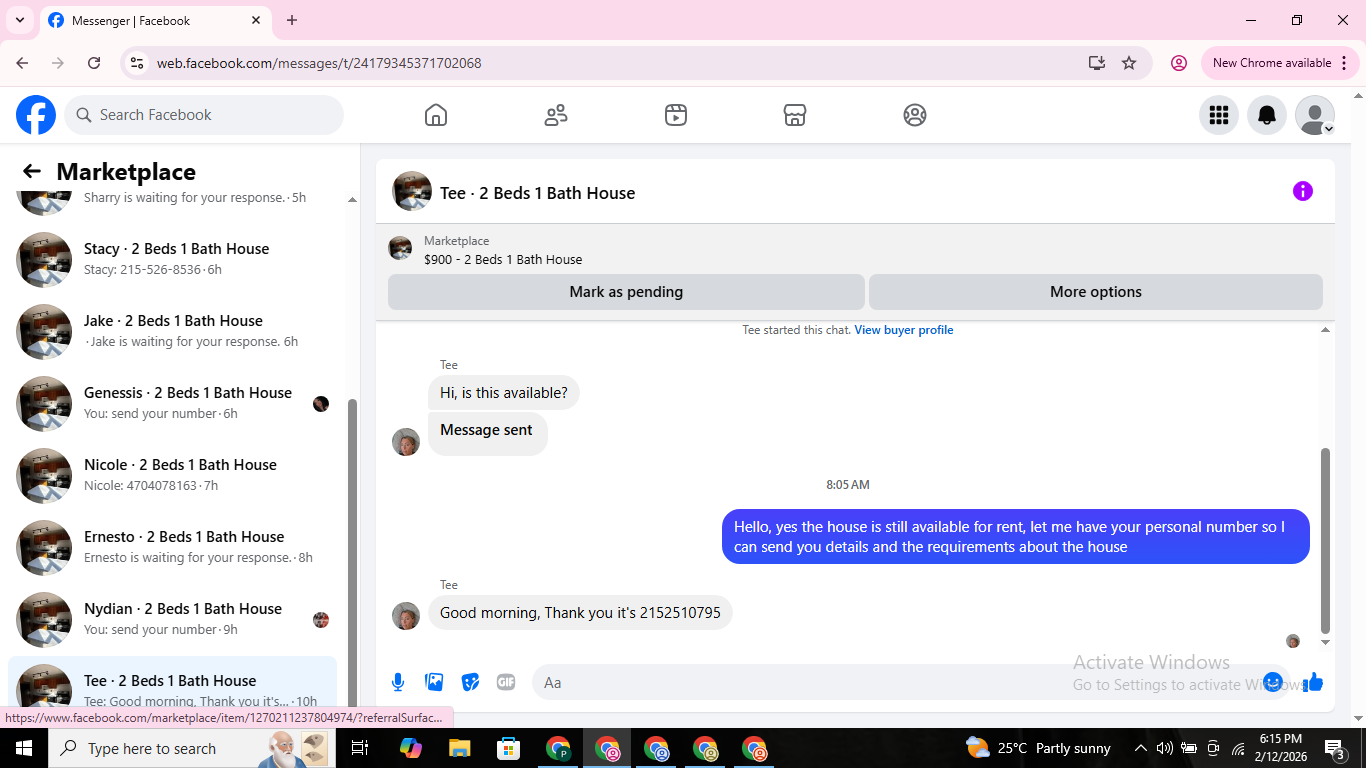The height and width of the screenshot is (768, 1366).
Task: Open Task View on the taskbar
Action: pos(360,748)
